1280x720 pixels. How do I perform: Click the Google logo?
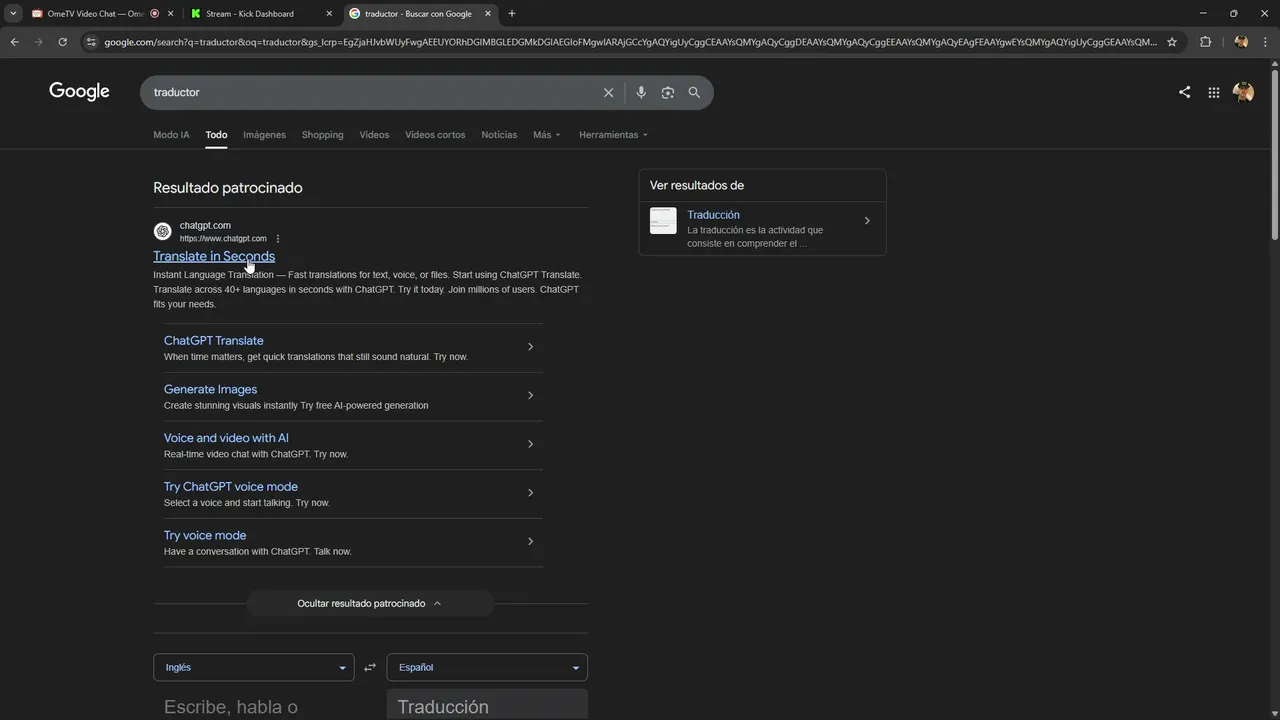click(79, 92)
